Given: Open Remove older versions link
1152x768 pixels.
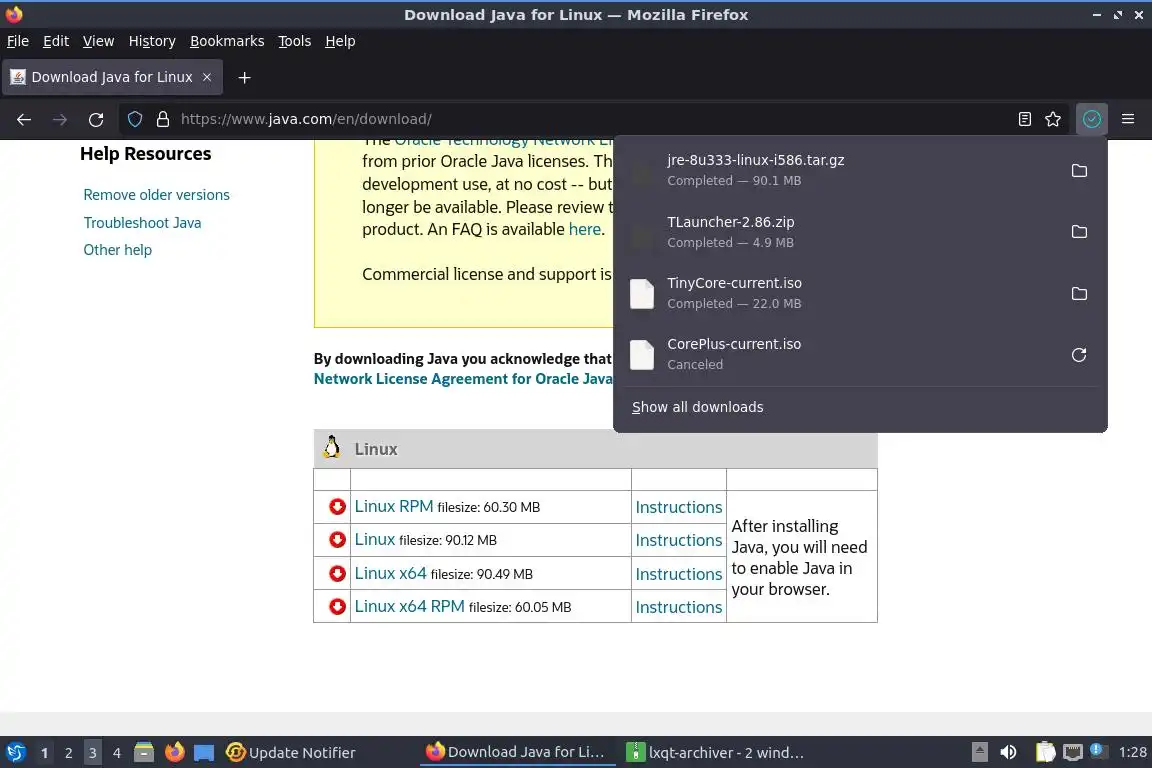Looking at the screenshot, I should pyautogui.click(x=156, y=195).
